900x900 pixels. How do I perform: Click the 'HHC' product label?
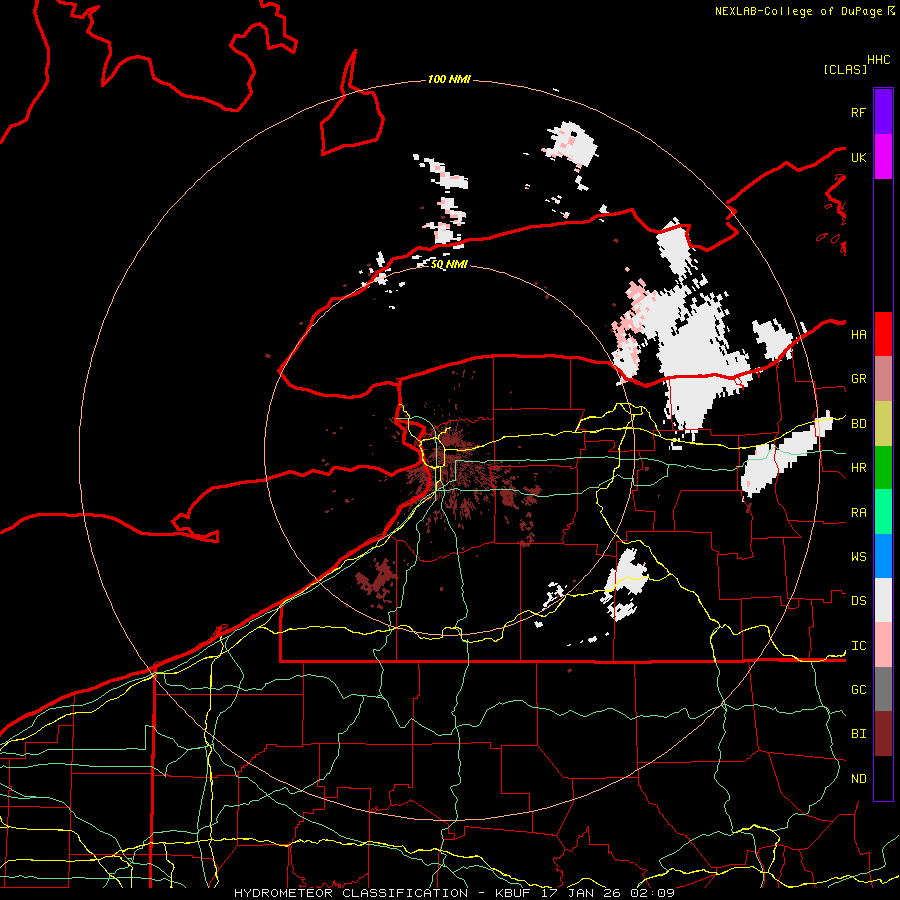[879, 60]
